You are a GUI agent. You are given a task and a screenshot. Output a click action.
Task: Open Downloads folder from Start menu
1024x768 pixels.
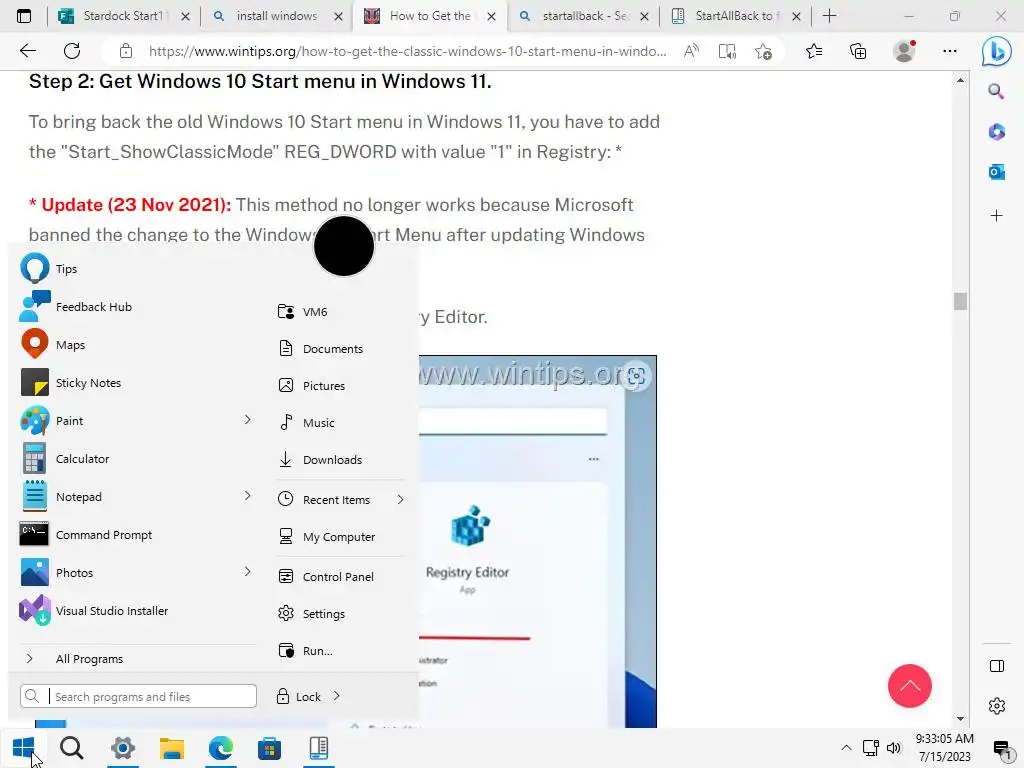tap(341, 460)
